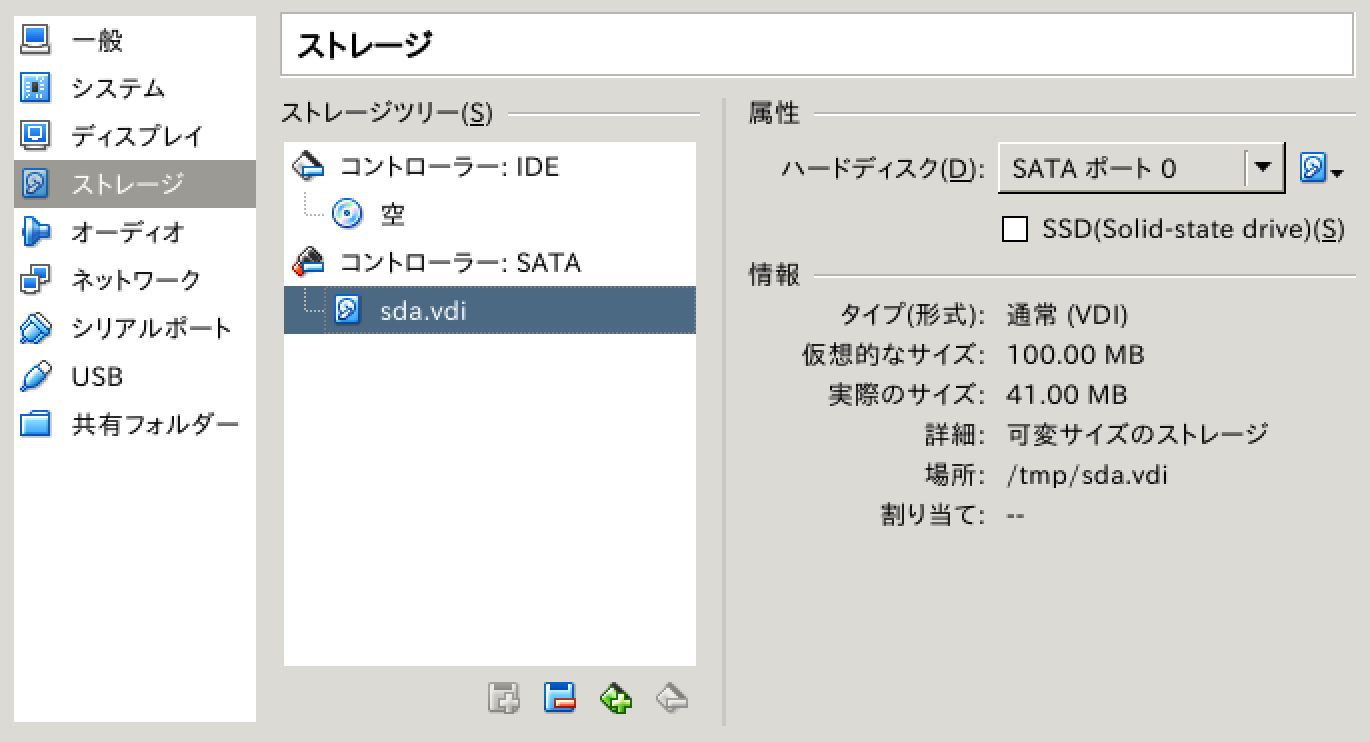Click the remove controller icon

(560, 697)
